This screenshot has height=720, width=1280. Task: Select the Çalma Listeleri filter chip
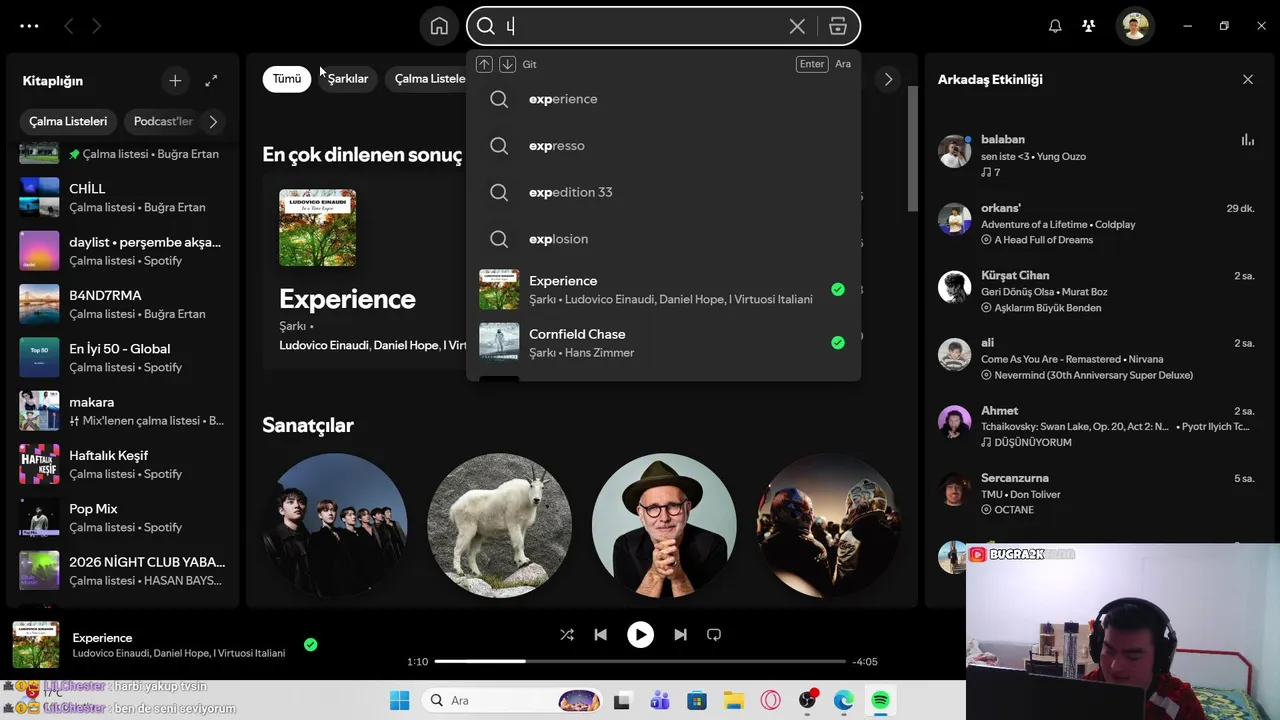428,79
